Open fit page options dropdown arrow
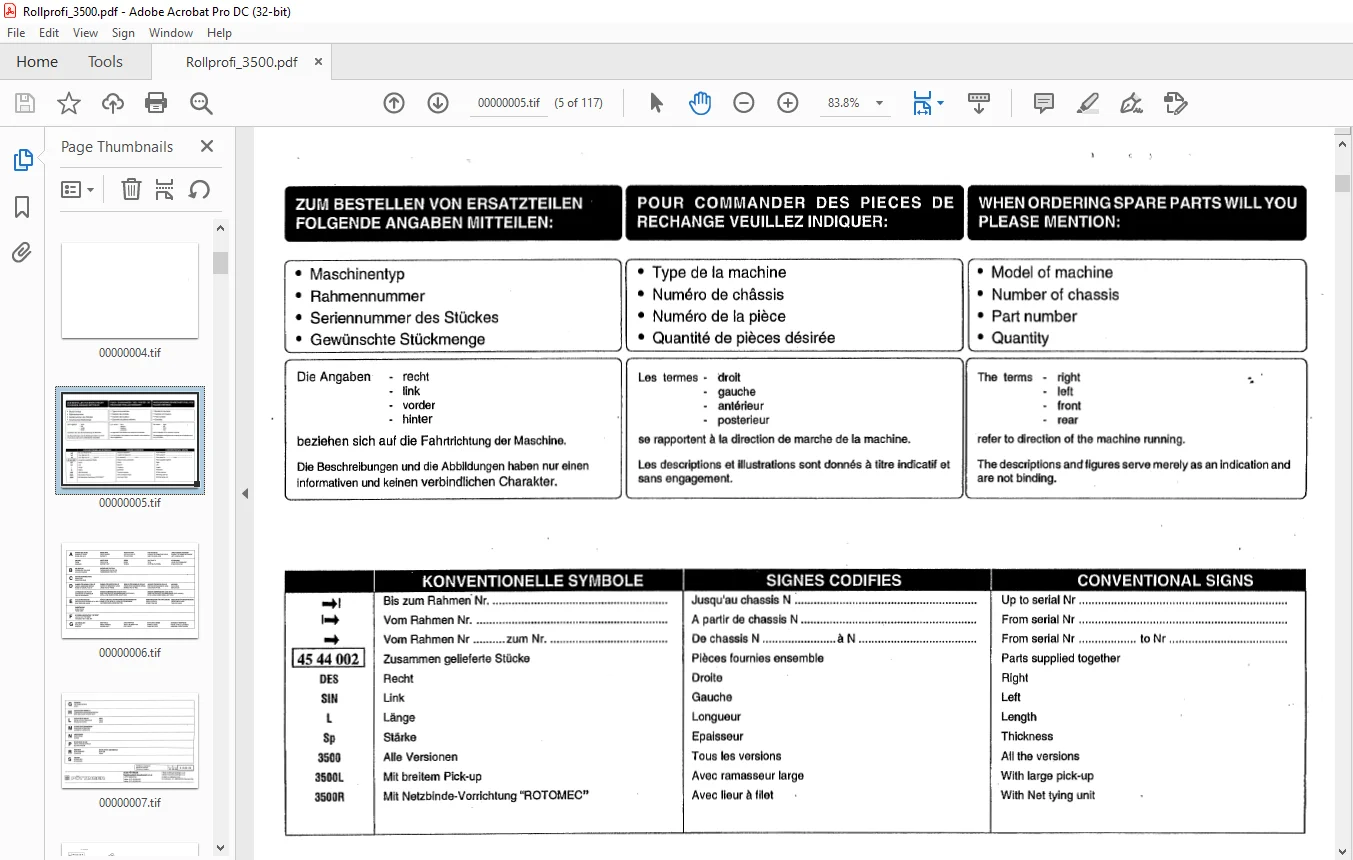This screenshot has width=1353, height=860. pos(940,103)
